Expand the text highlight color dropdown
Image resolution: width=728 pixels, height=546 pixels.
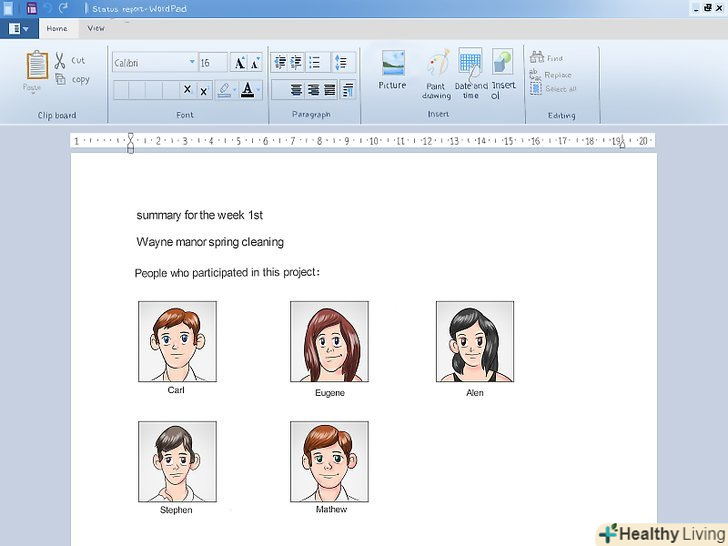click(x=236, y=90)
